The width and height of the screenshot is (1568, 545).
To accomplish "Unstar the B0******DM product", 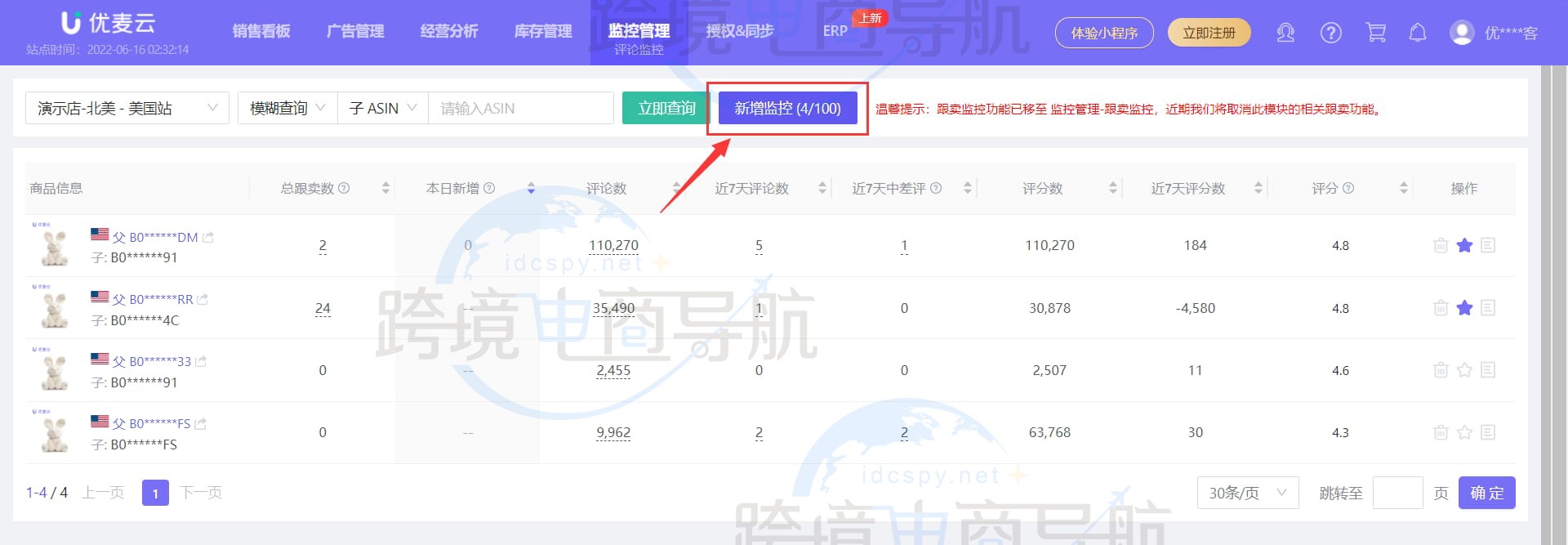I will (1464, 245).
